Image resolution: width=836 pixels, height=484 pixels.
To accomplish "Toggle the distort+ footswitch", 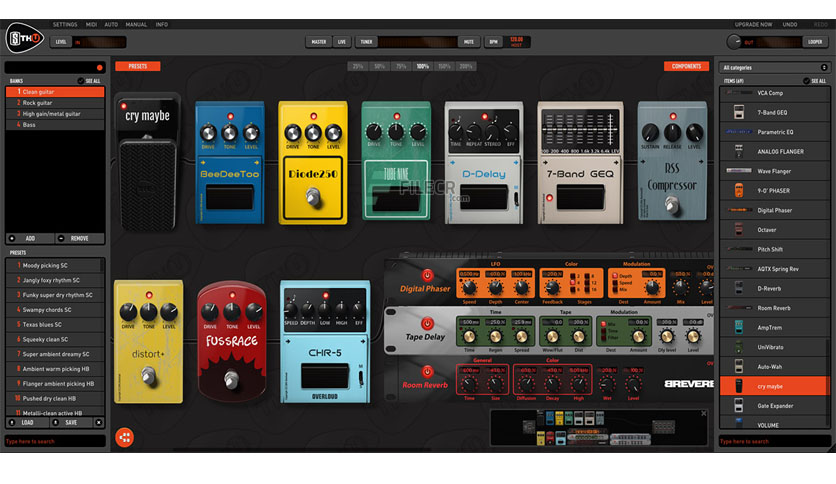I will [x=148, y=376].
